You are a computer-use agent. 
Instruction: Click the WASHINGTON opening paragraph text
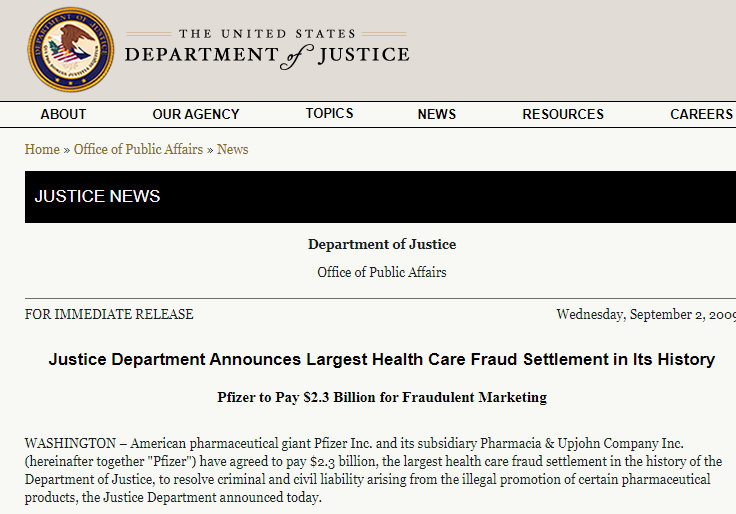coord(374,470)
